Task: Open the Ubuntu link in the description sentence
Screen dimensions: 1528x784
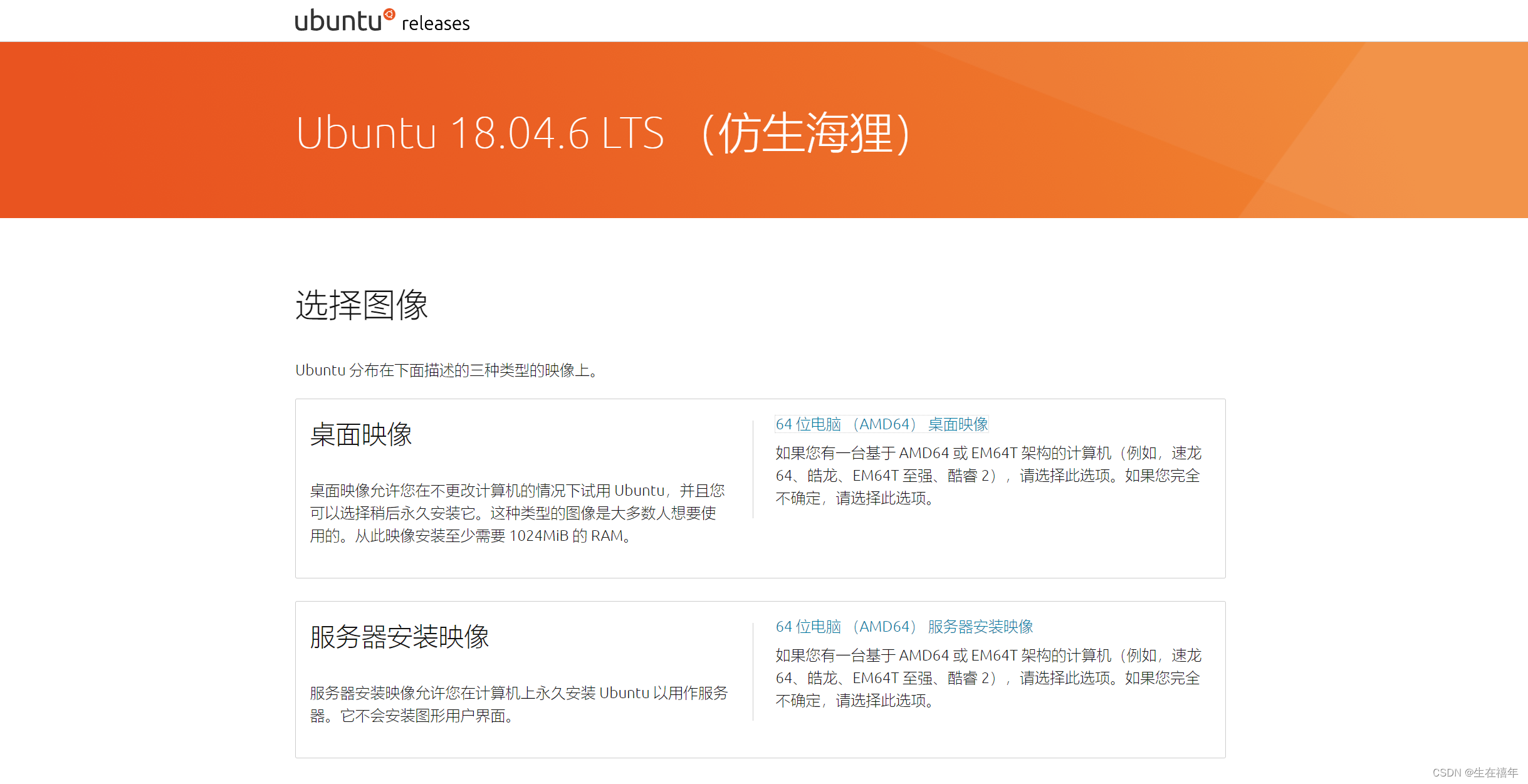Action: (x=320, y=370)
